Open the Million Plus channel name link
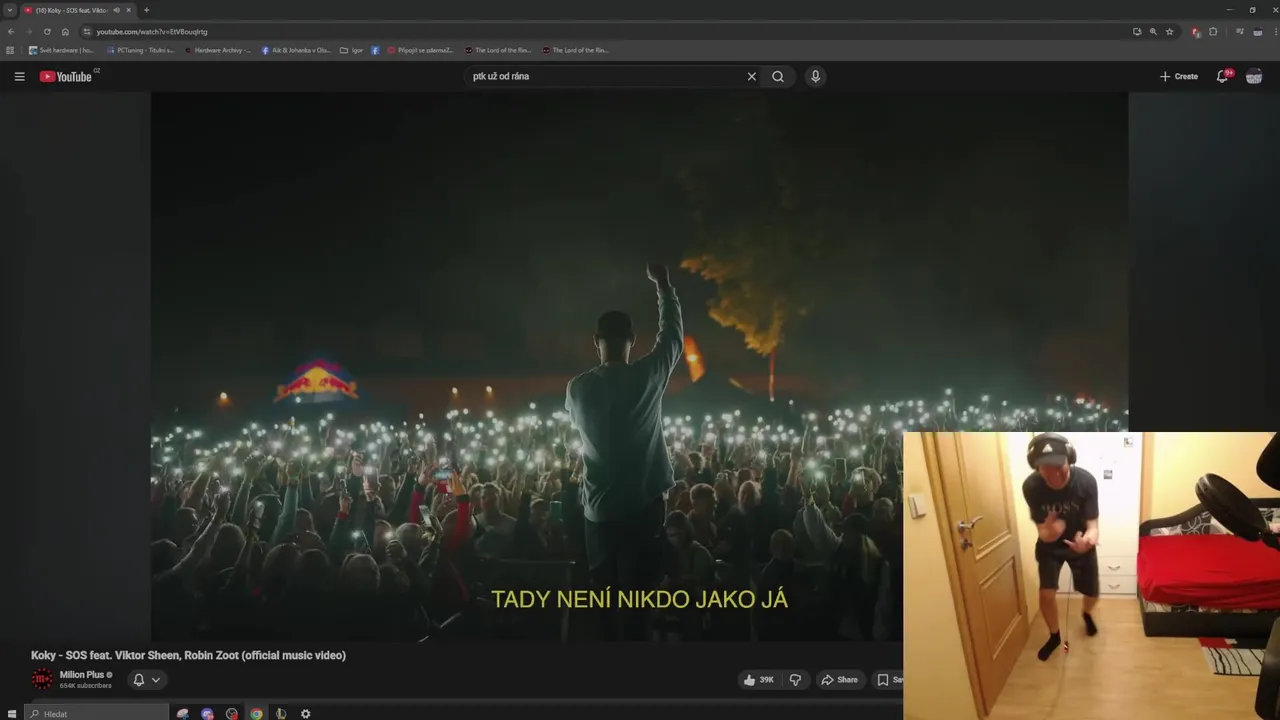This screenshot has height=720, width=1280. pos(82,675)
